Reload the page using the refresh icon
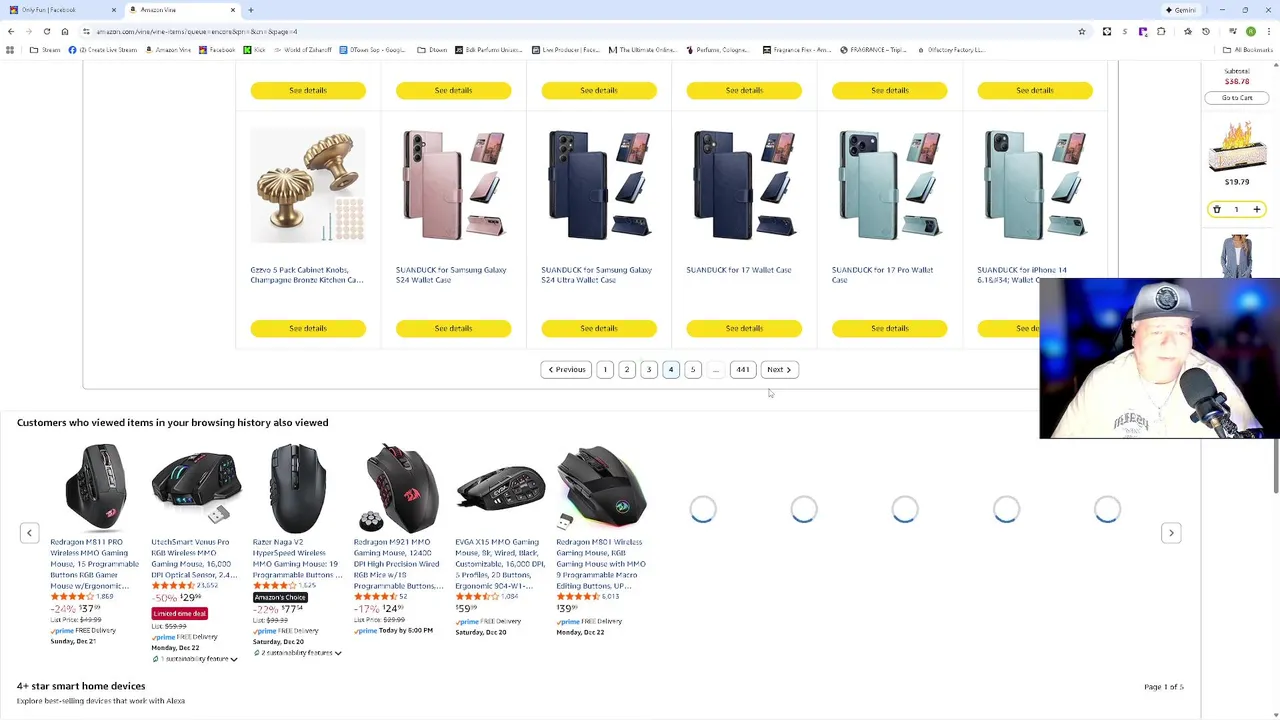The height and width of the screenshot is (720, 1280). click(46, 31)
